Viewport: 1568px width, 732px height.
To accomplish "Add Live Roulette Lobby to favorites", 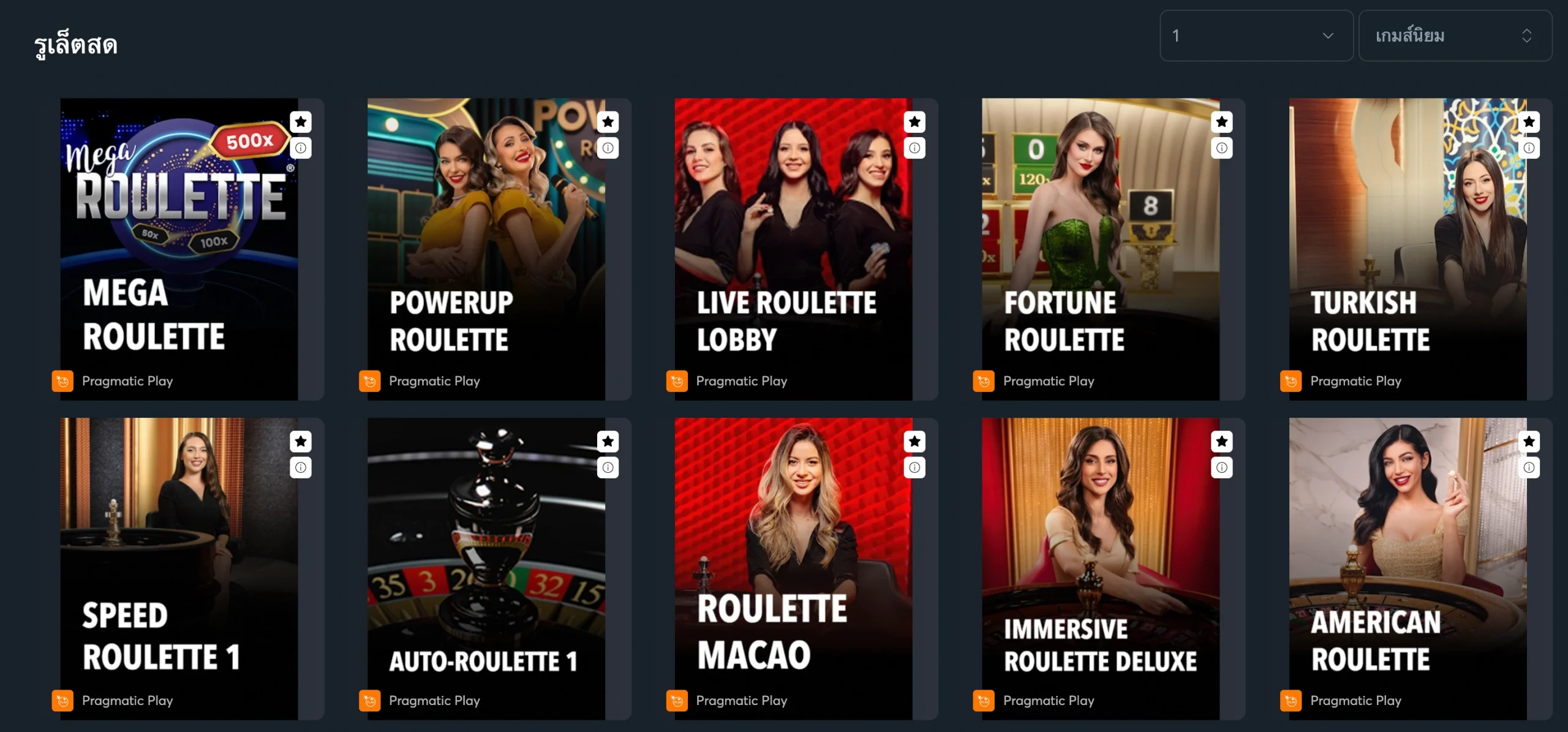I will (914, 122).
